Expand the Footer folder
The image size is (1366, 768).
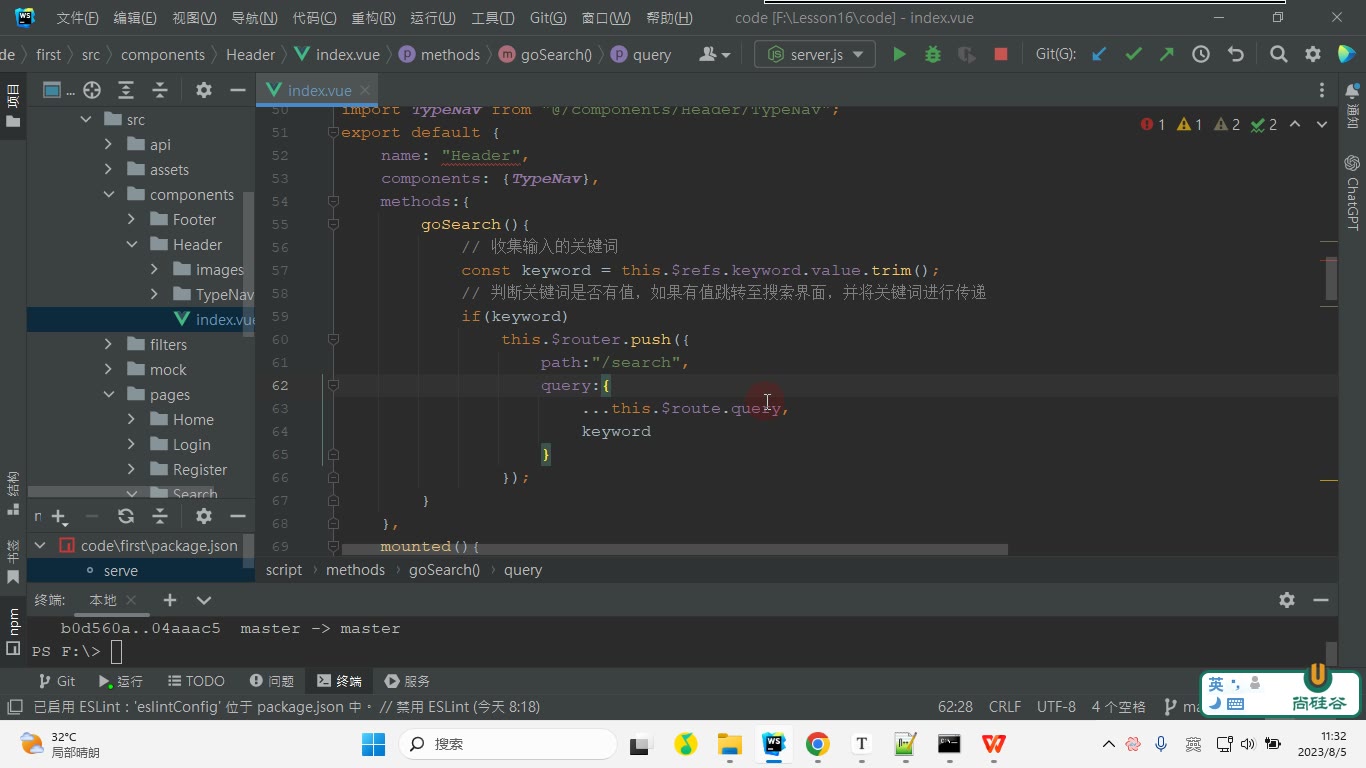131,220
